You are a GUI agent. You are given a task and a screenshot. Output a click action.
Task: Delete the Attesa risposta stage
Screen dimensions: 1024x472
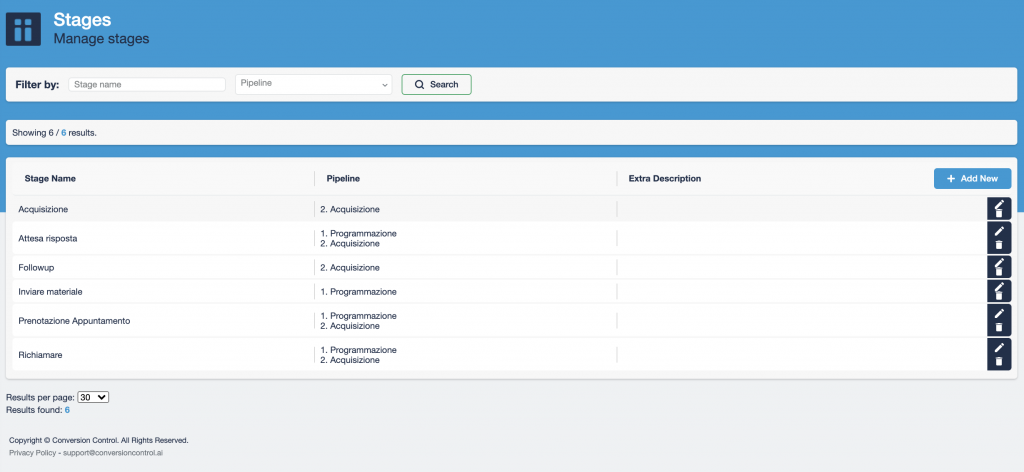pos(998,245)
